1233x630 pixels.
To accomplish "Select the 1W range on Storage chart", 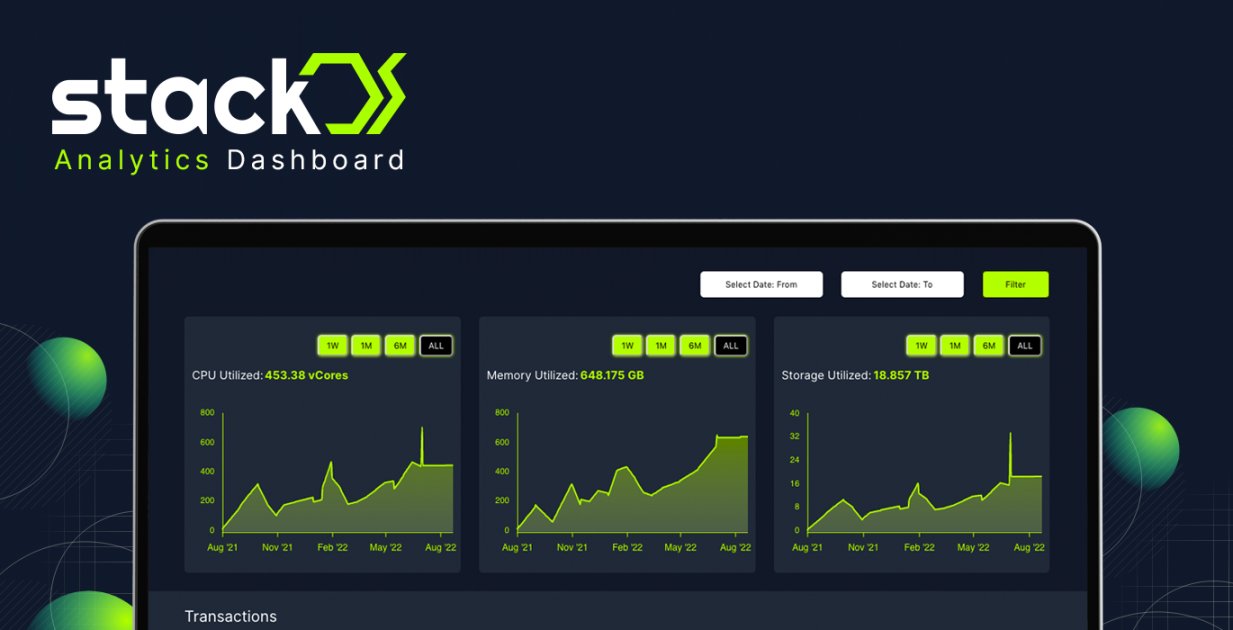I will [920, 345].
